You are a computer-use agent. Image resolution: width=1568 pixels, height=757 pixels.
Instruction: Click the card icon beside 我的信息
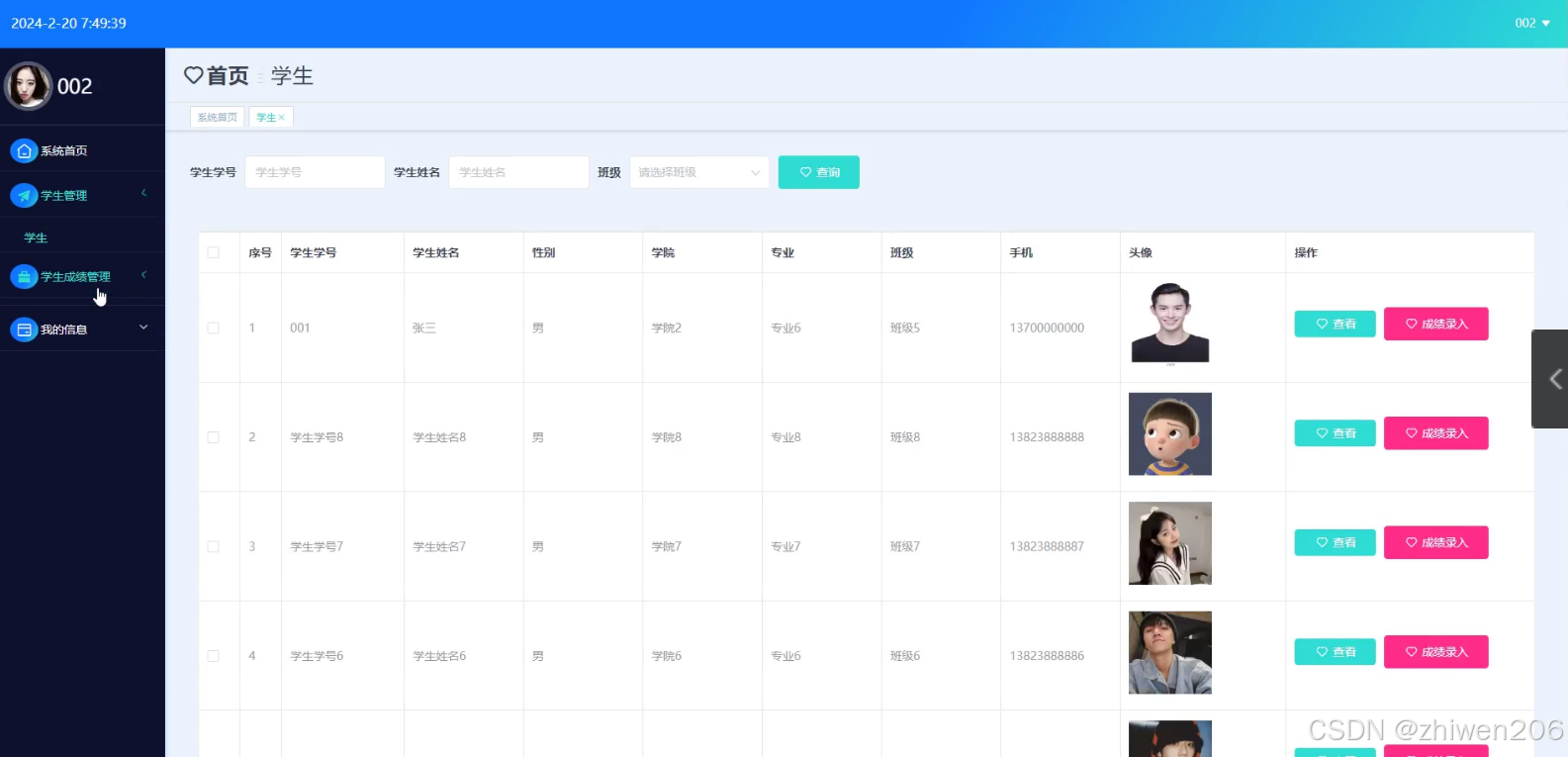tap(24, 330)
